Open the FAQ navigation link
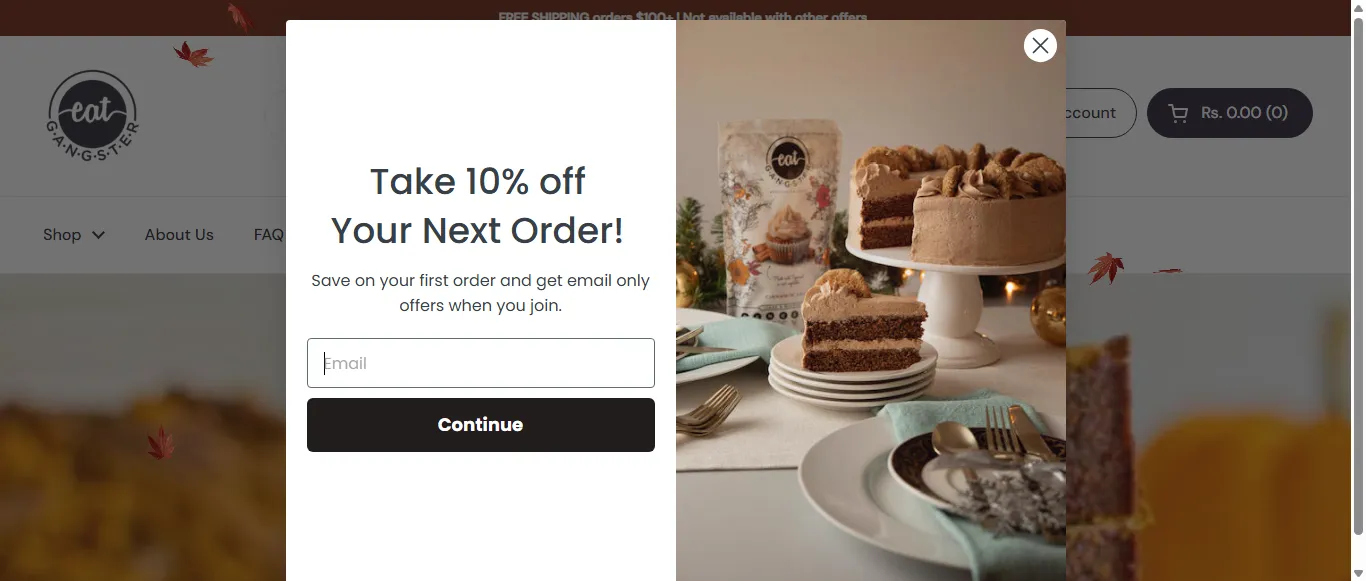The width and height of the screenshot is (1366, 581). (x=269, y=235)
